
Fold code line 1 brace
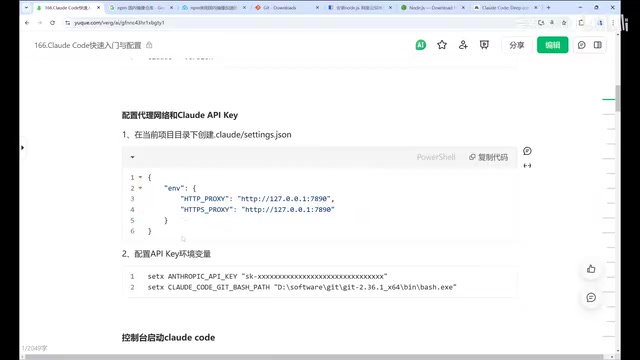click(140, 177)
